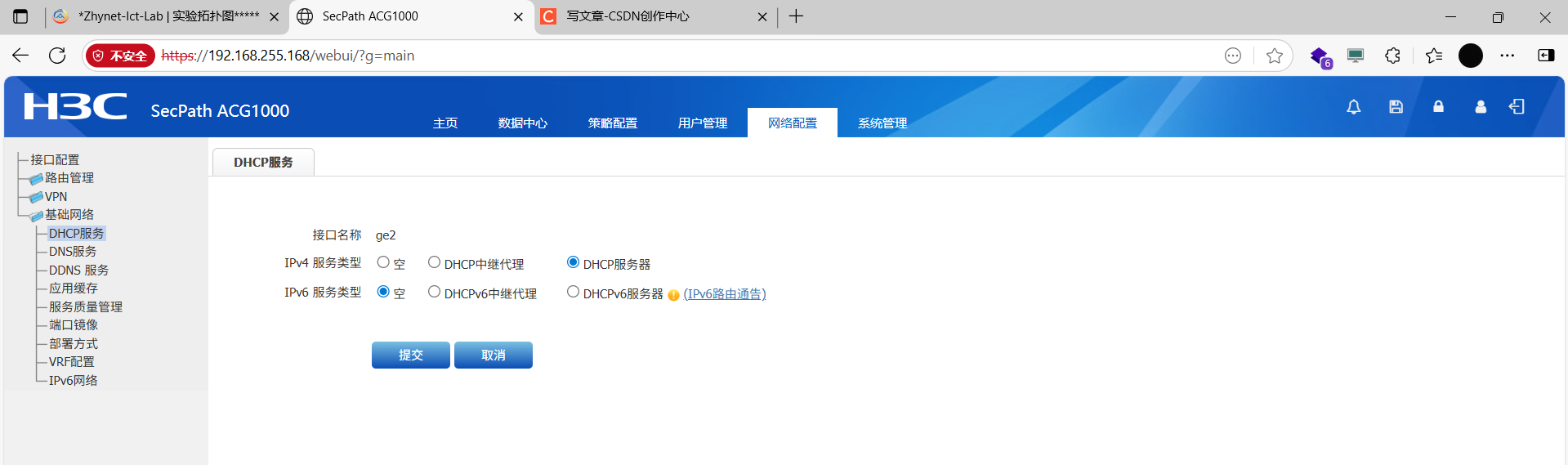Open DHCP服务 in sidebar tree

pyautogui.click(x=76, y=234)
